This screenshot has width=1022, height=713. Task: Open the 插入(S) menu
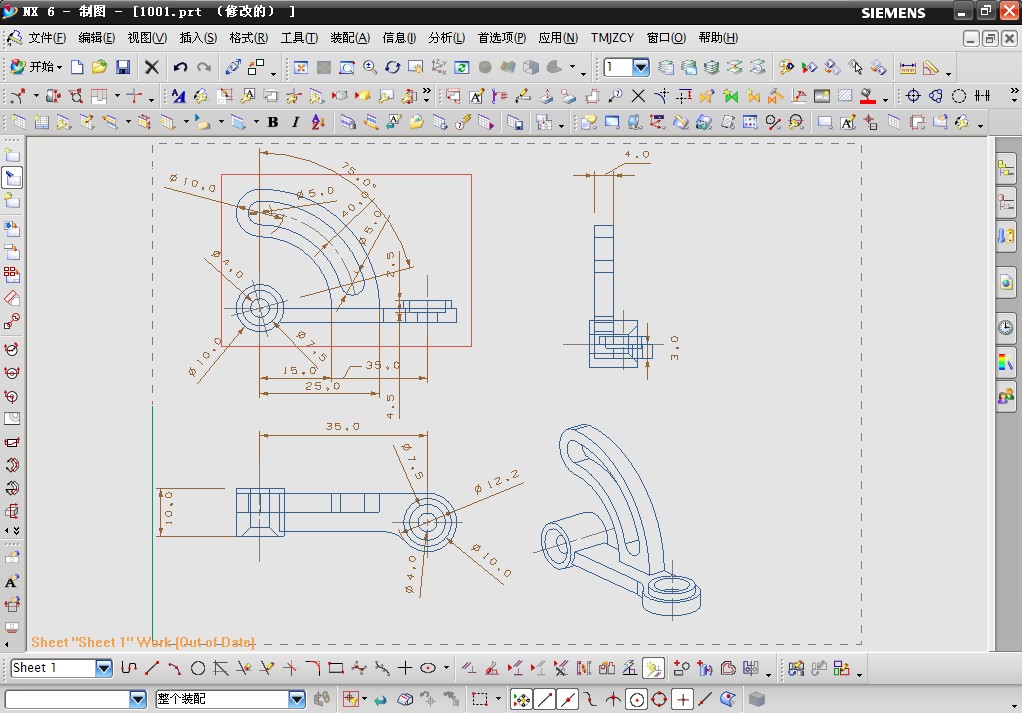[x=197, y=38]
